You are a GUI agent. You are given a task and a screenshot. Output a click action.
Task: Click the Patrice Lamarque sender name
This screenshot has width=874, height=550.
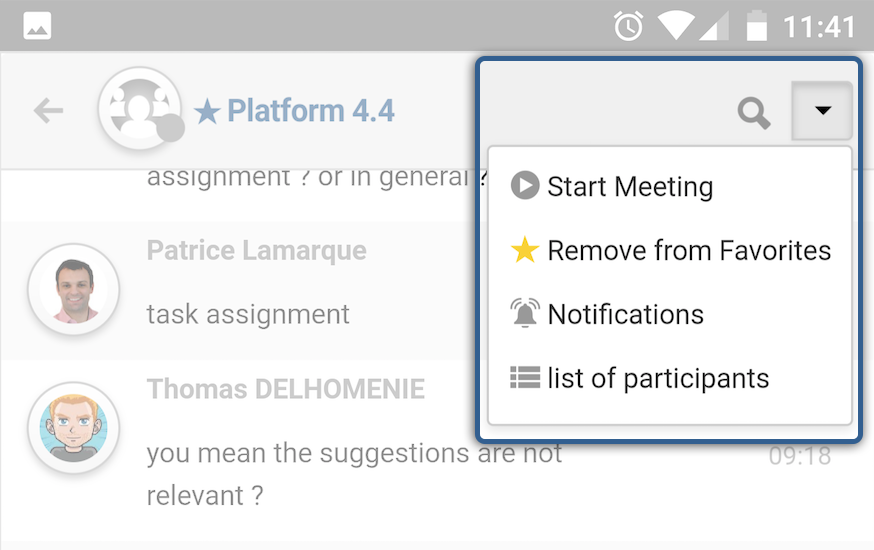(256, 250)
